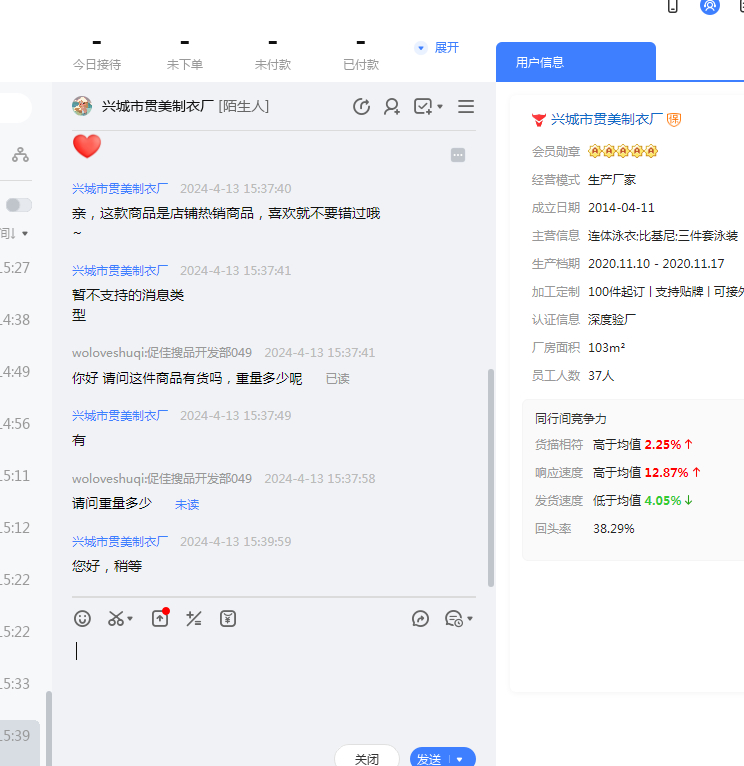The width and height of the screenshot is (744, 766).
Task: Open the hamburger menu in chat header
Action: [466, 107]
